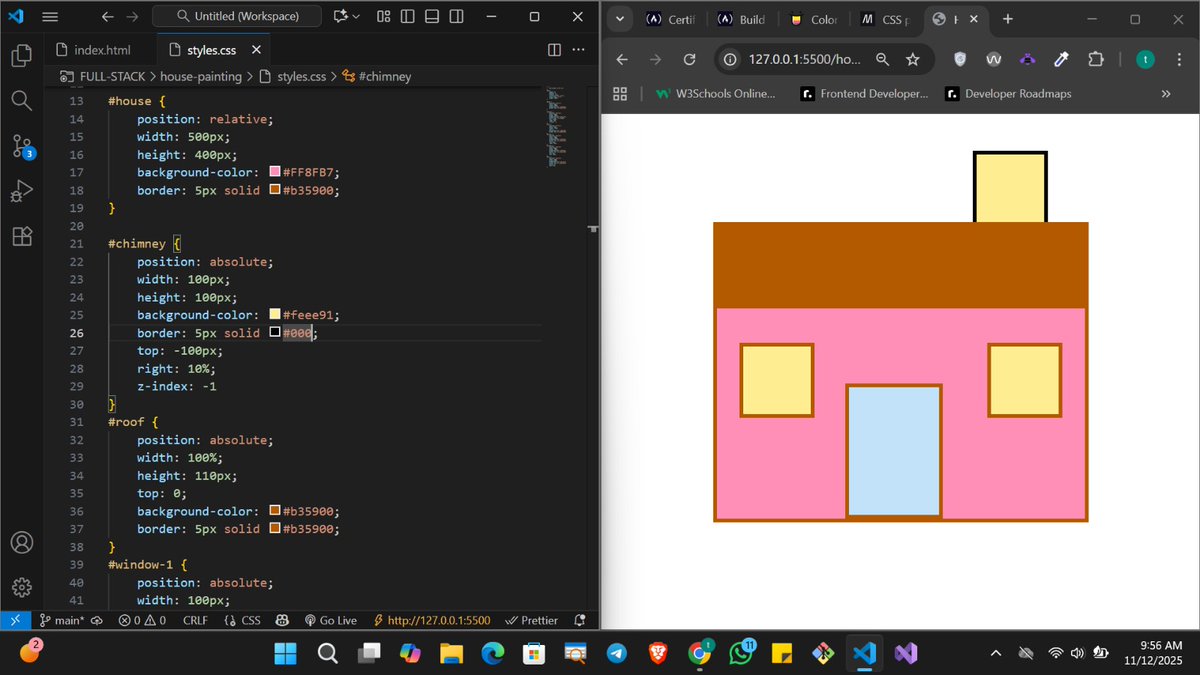This screenshot has height=675, width=1200.
Task: Open Source Control with 3 pending changes
Action: point(22,146)
